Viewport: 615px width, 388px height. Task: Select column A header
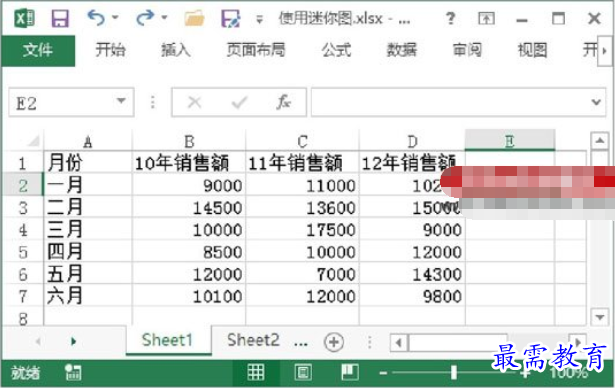88,141
